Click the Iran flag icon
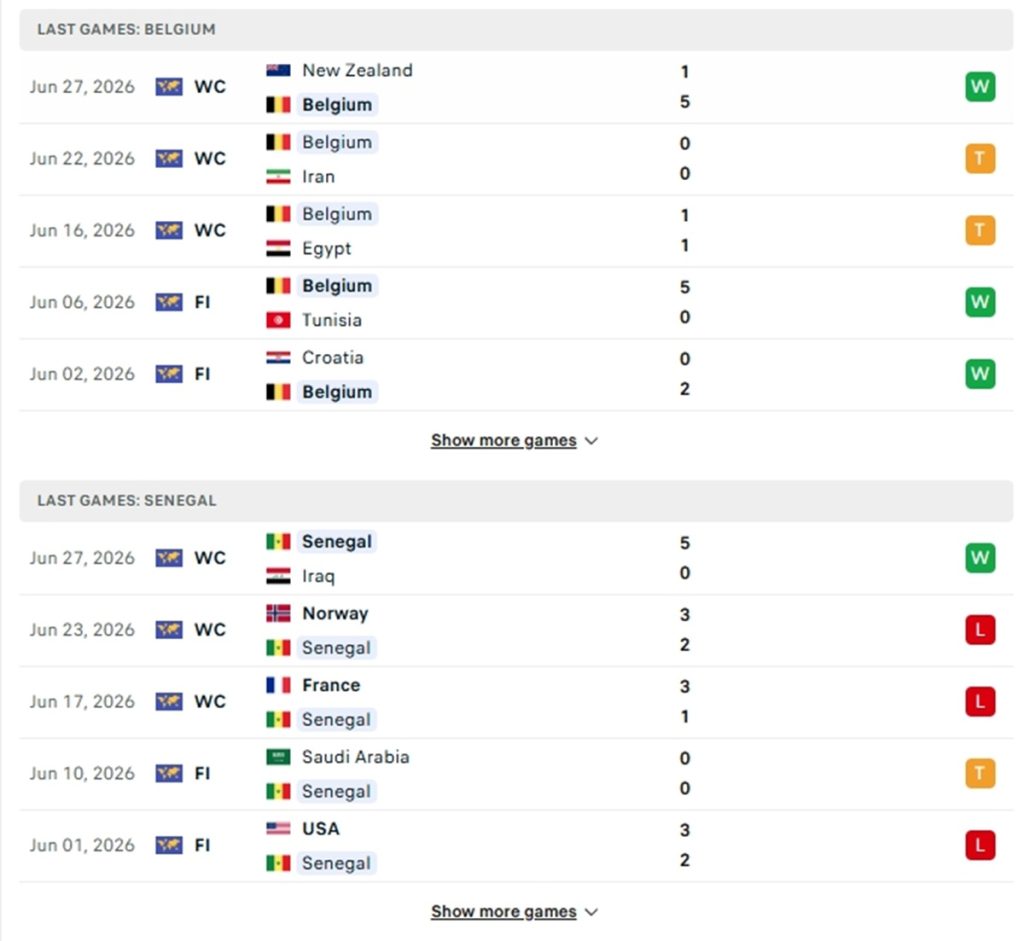The height and width of the screenshot is (941, 1024). point(278,176)
